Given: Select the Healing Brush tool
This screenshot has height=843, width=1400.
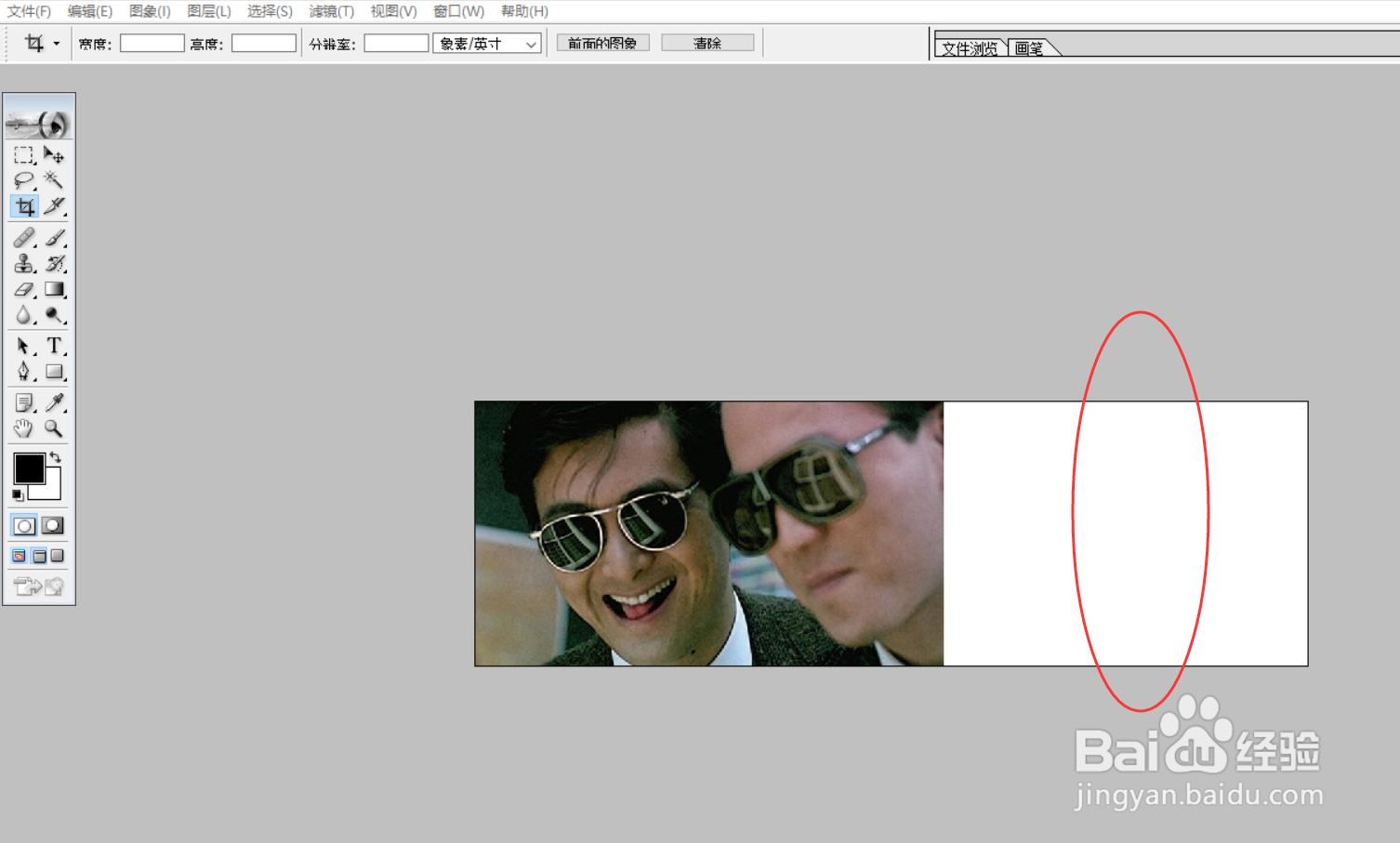Looking at the screenshot, I should pyautogui.click(x=24, y=238).
